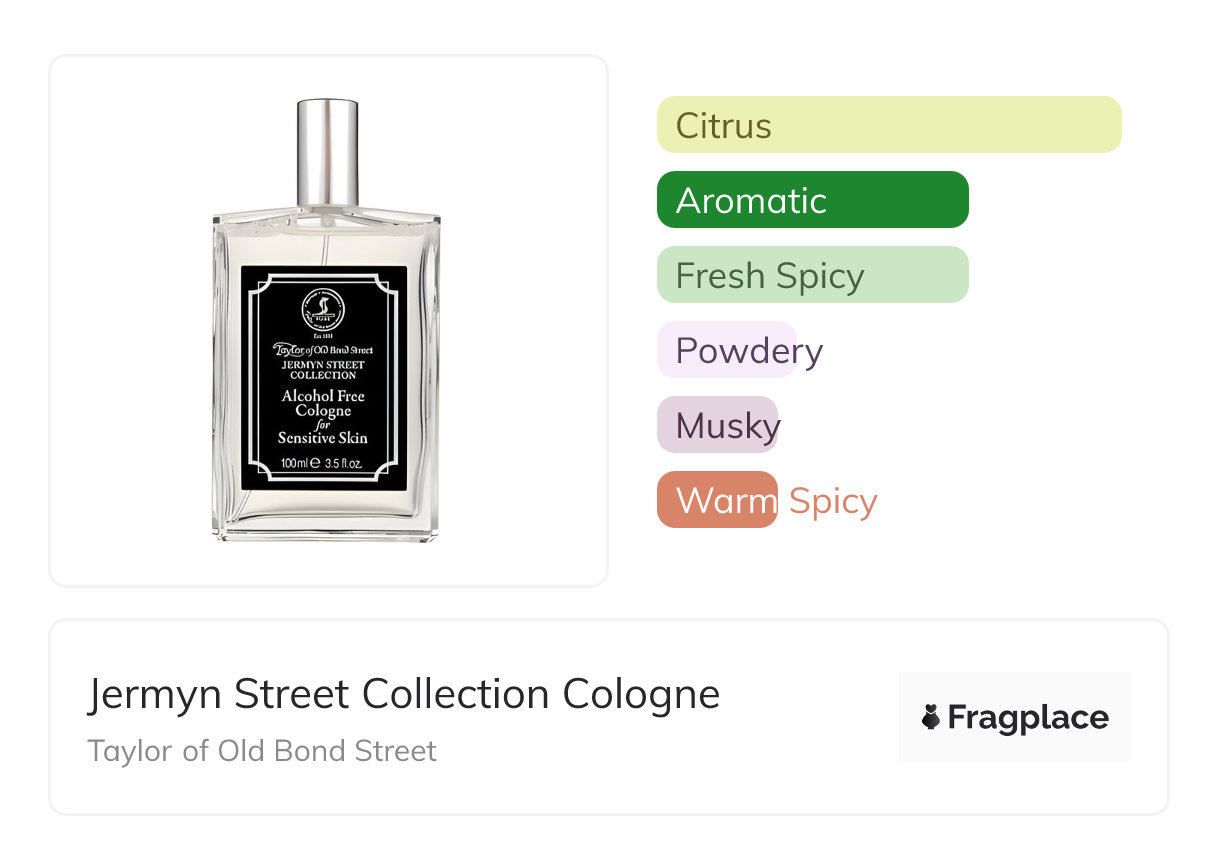This screenshot has height=864, width=1218.
Task: Select the Citrus accord bar
Action: click(x=889, y=125)
